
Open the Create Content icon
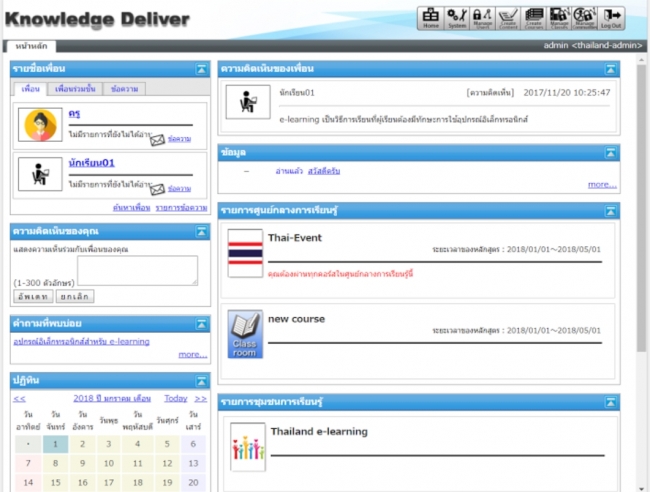point(508,18)
